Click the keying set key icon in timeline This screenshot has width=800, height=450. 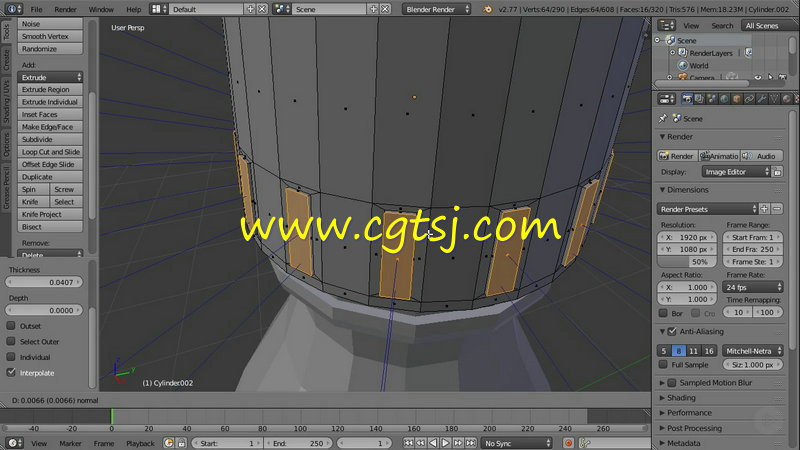[585, 443]
